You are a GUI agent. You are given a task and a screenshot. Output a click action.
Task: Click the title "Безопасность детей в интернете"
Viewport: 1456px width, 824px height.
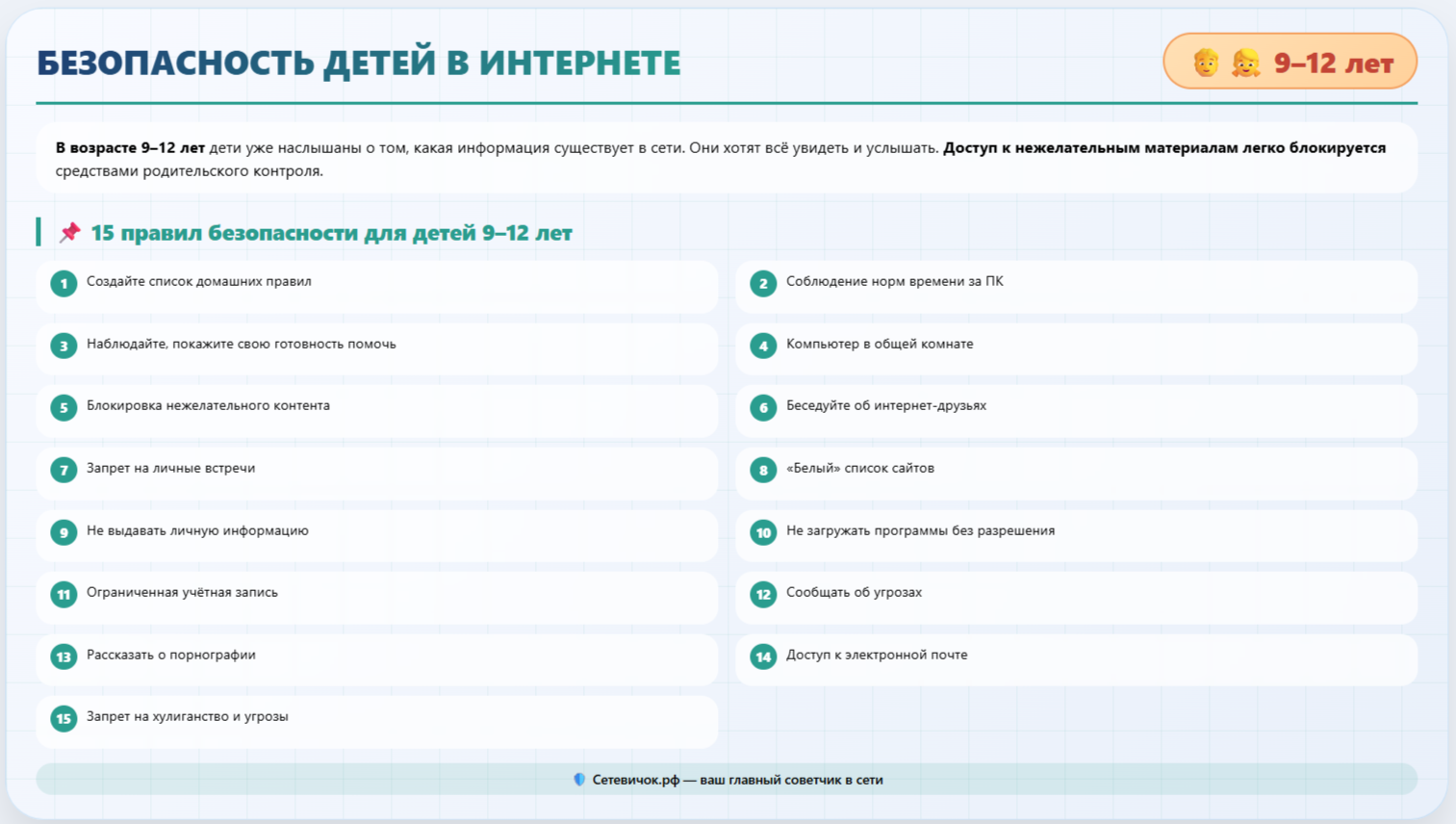coord(359,63)
